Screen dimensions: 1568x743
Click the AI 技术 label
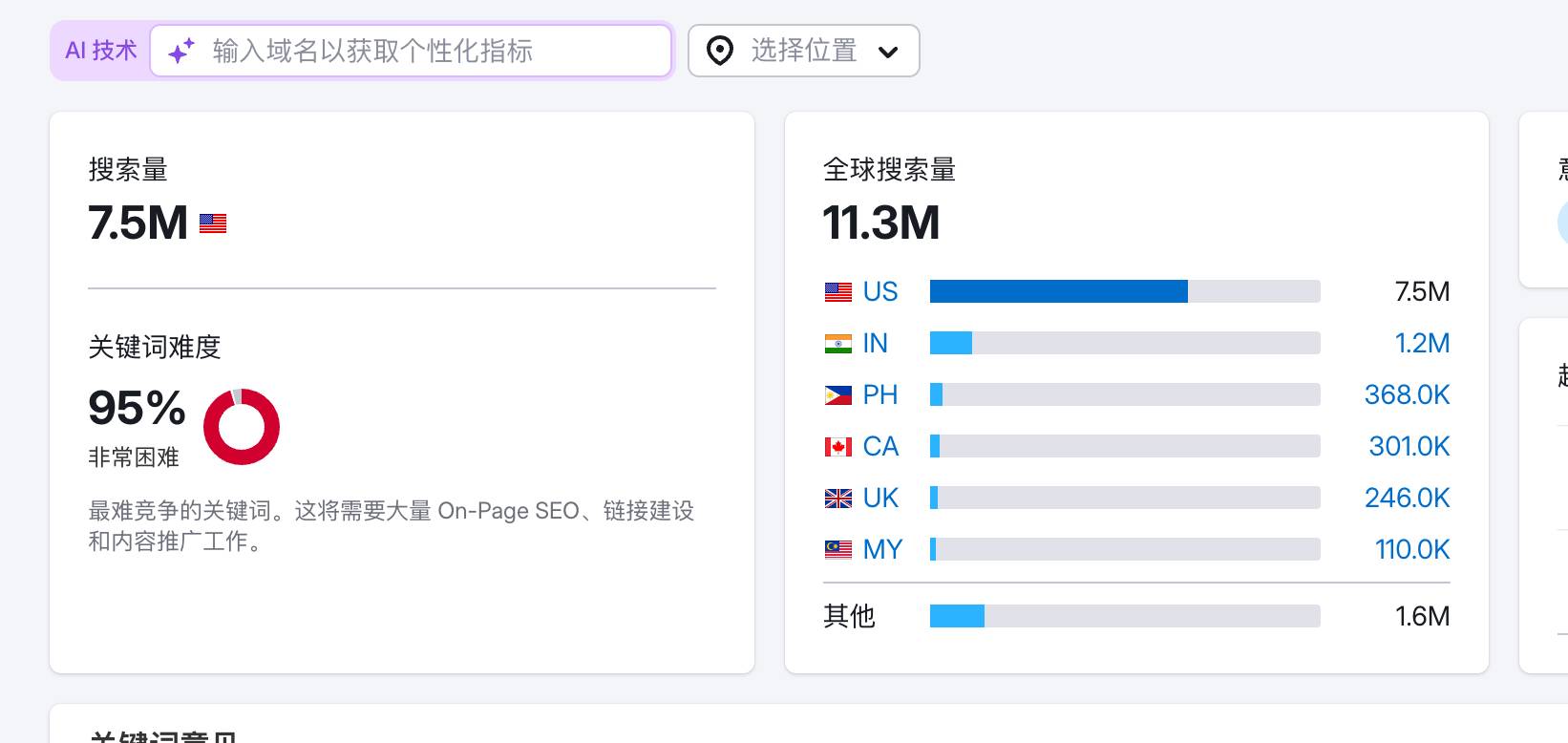pos(101,51)
